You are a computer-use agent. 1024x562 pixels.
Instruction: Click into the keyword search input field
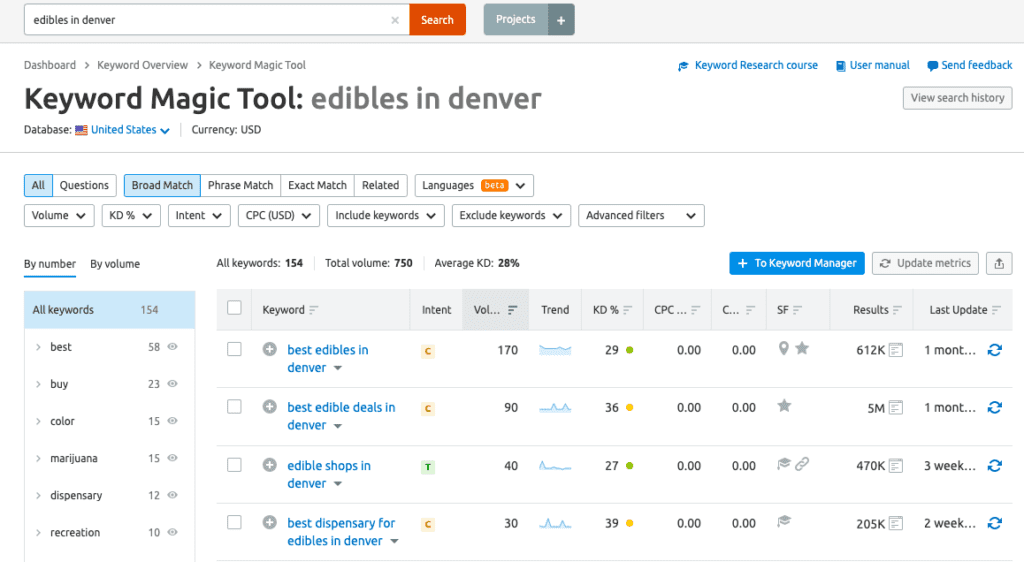point(210,20)
